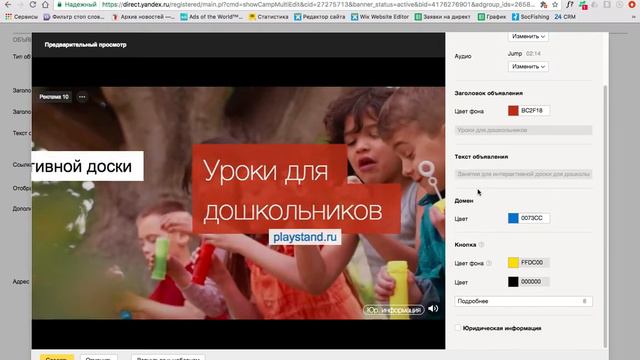Click the black button text color swatch
This screenshot has height=360, width=640.
(x=513, y=282)
